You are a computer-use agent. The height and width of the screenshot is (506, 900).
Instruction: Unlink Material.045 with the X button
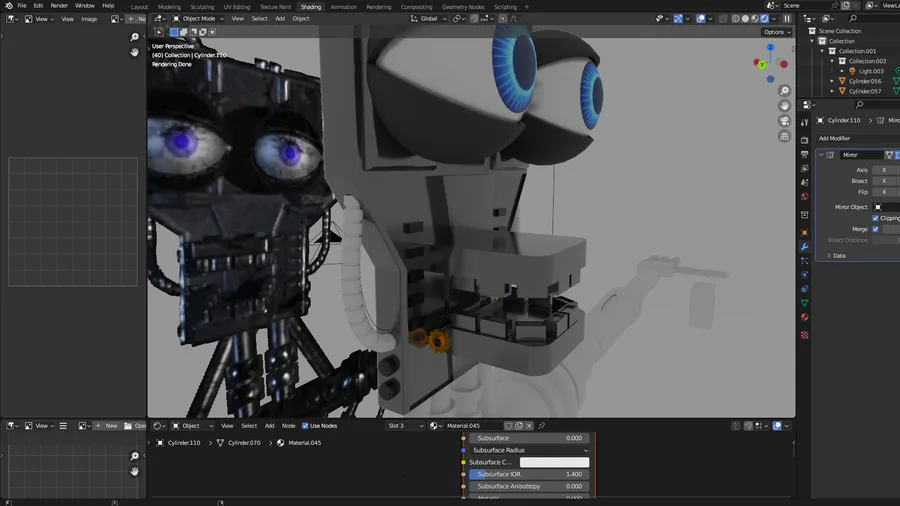click(x=529, y=426)
